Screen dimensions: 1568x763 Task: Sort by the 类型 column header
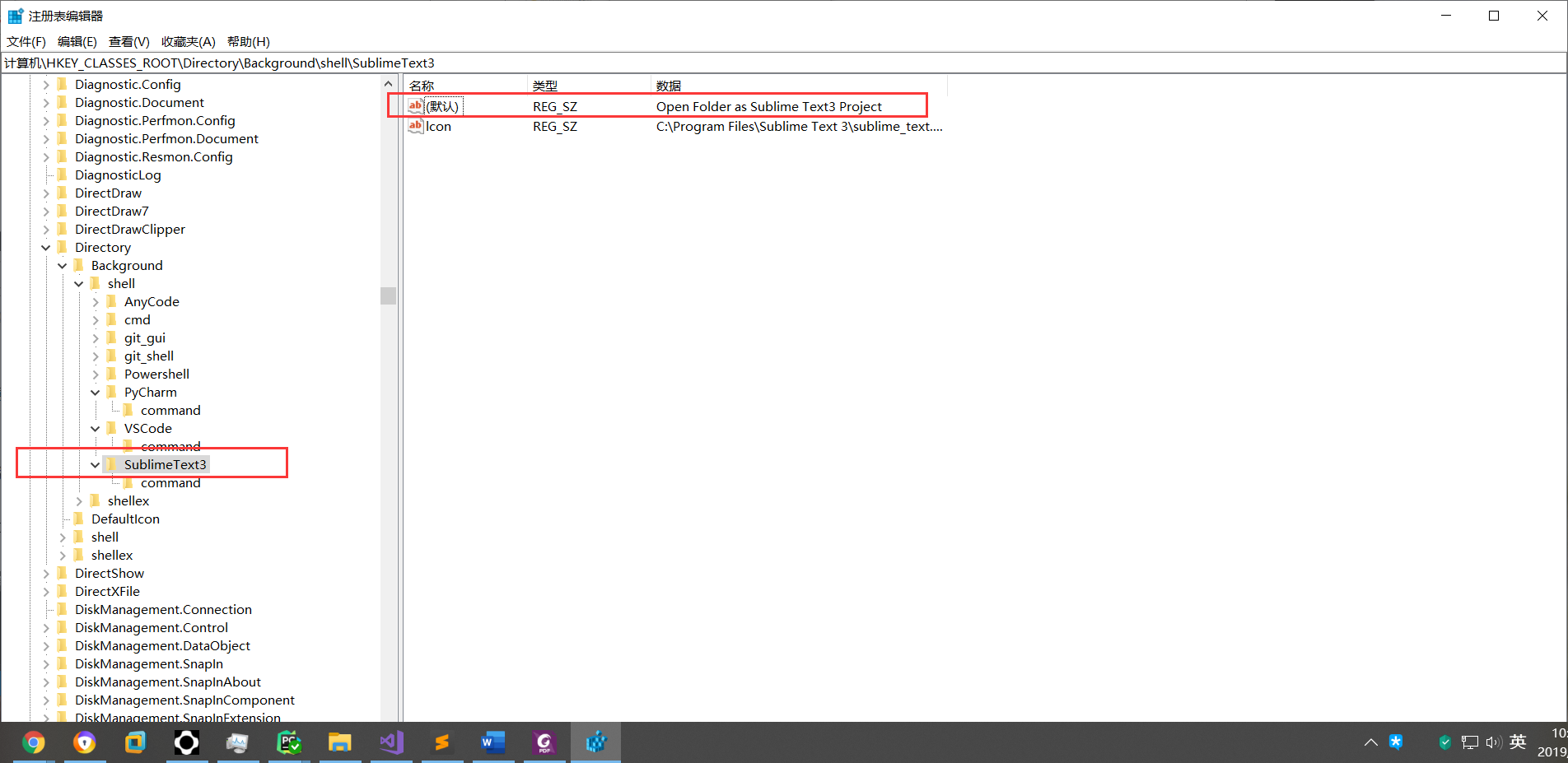point(589,86)
